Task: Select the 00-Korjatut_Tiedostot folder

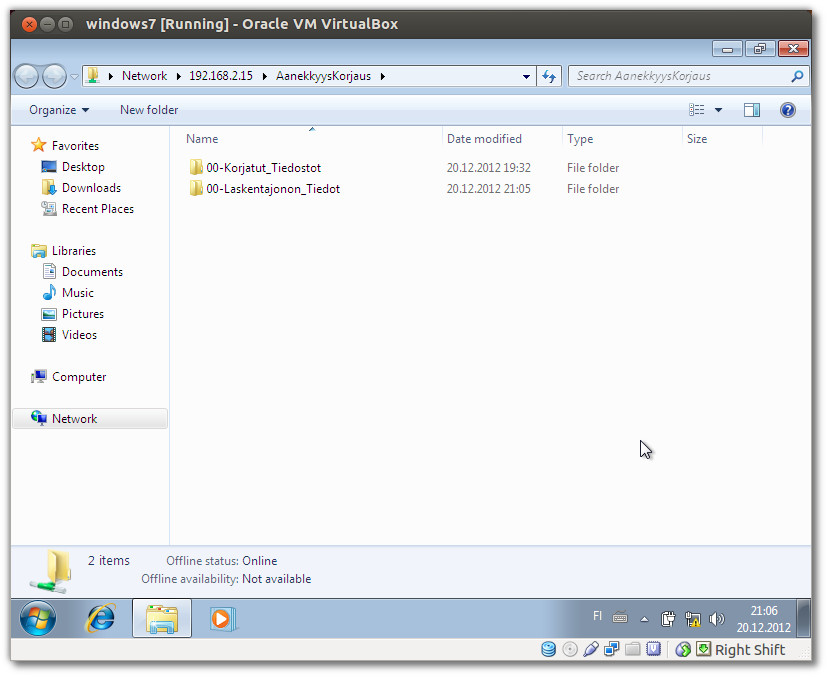Action: (264, 168)
